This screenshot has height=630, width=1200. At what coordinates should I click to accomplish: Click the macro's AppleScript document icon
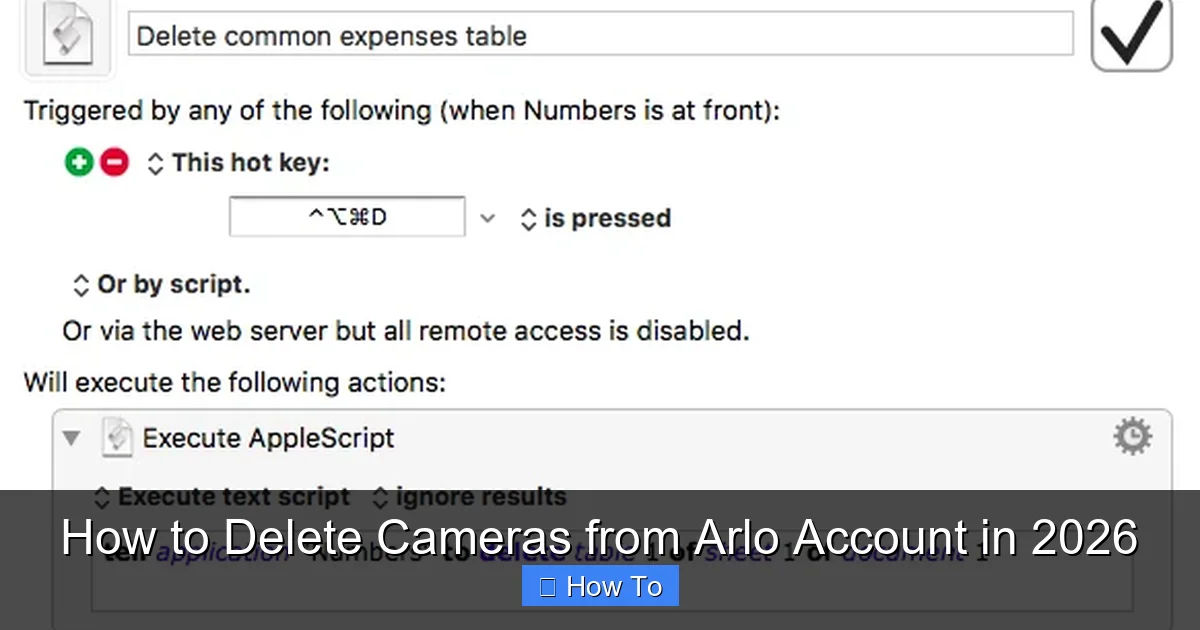pos(66,33)
